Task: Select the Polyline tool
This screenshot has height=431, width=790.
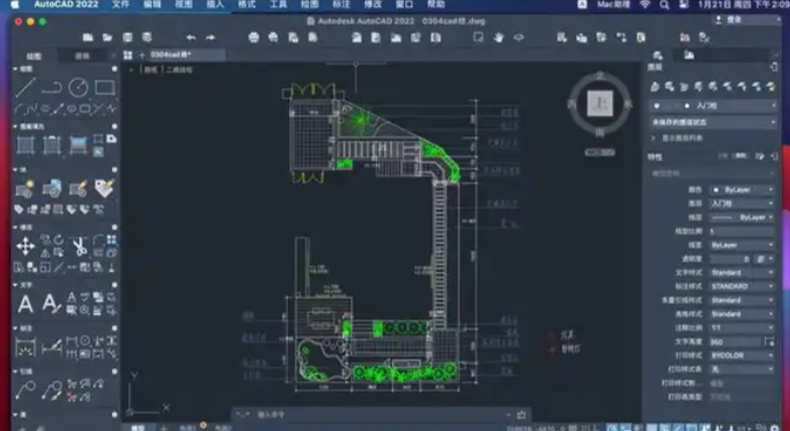Action: [x=52, y=88]
